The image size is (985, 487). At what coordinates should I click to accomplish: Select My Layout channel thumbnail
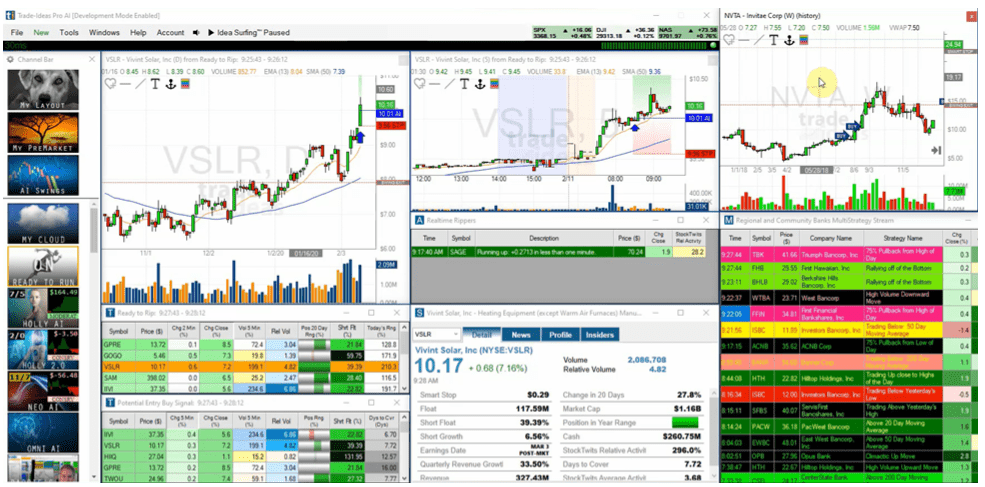(43, 89)
